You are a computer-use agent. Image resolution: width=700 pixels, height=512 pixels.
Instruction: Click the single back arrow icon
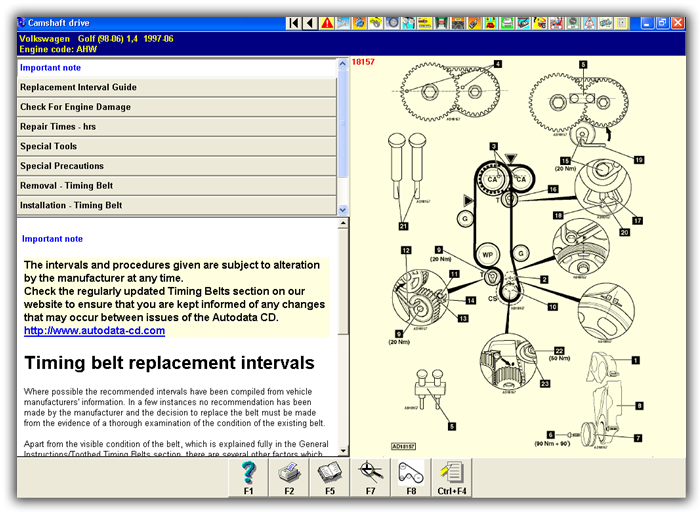[x=310, y=23]
